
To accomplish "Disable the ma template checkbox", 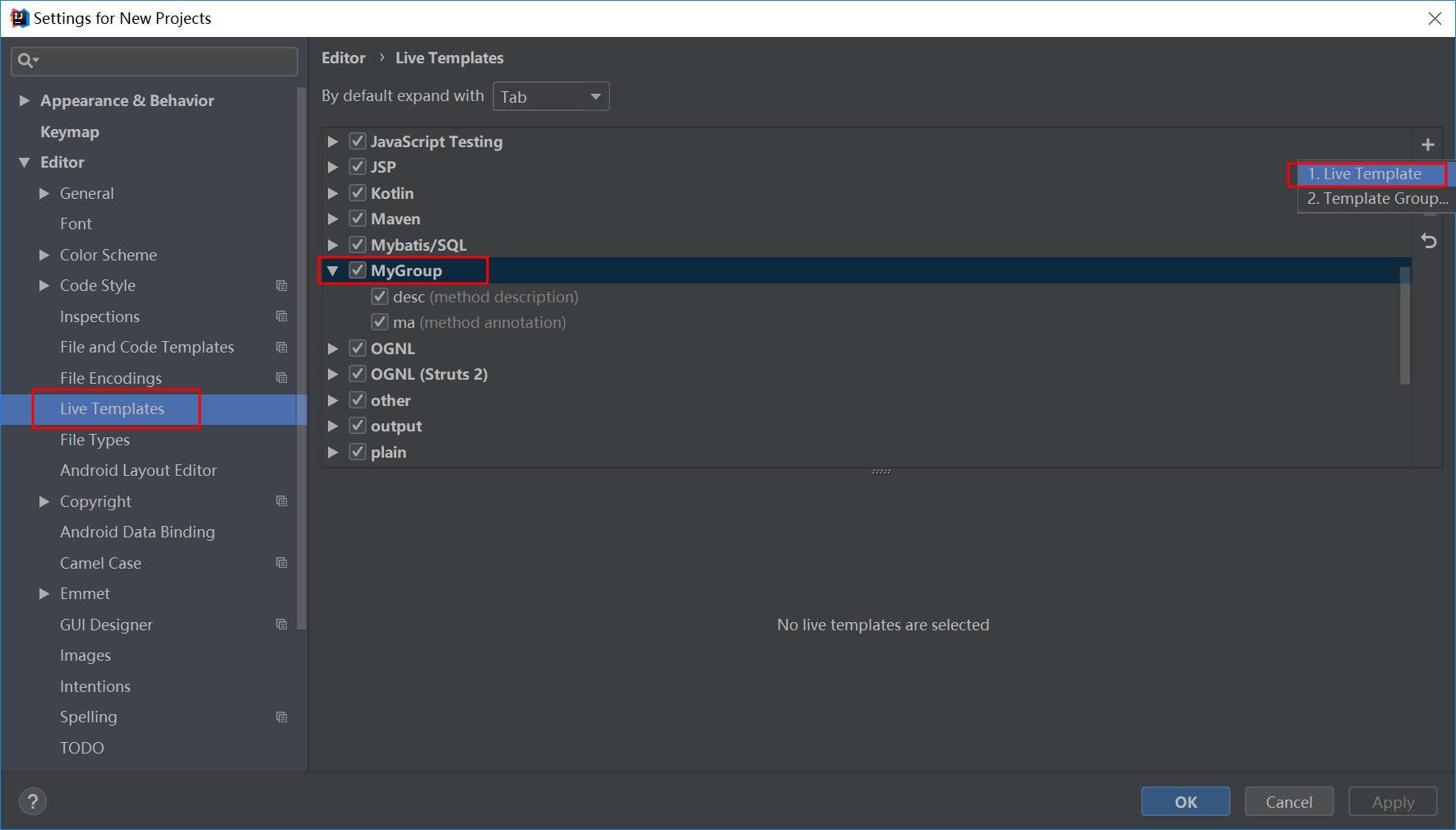I will tap(380, 322).
